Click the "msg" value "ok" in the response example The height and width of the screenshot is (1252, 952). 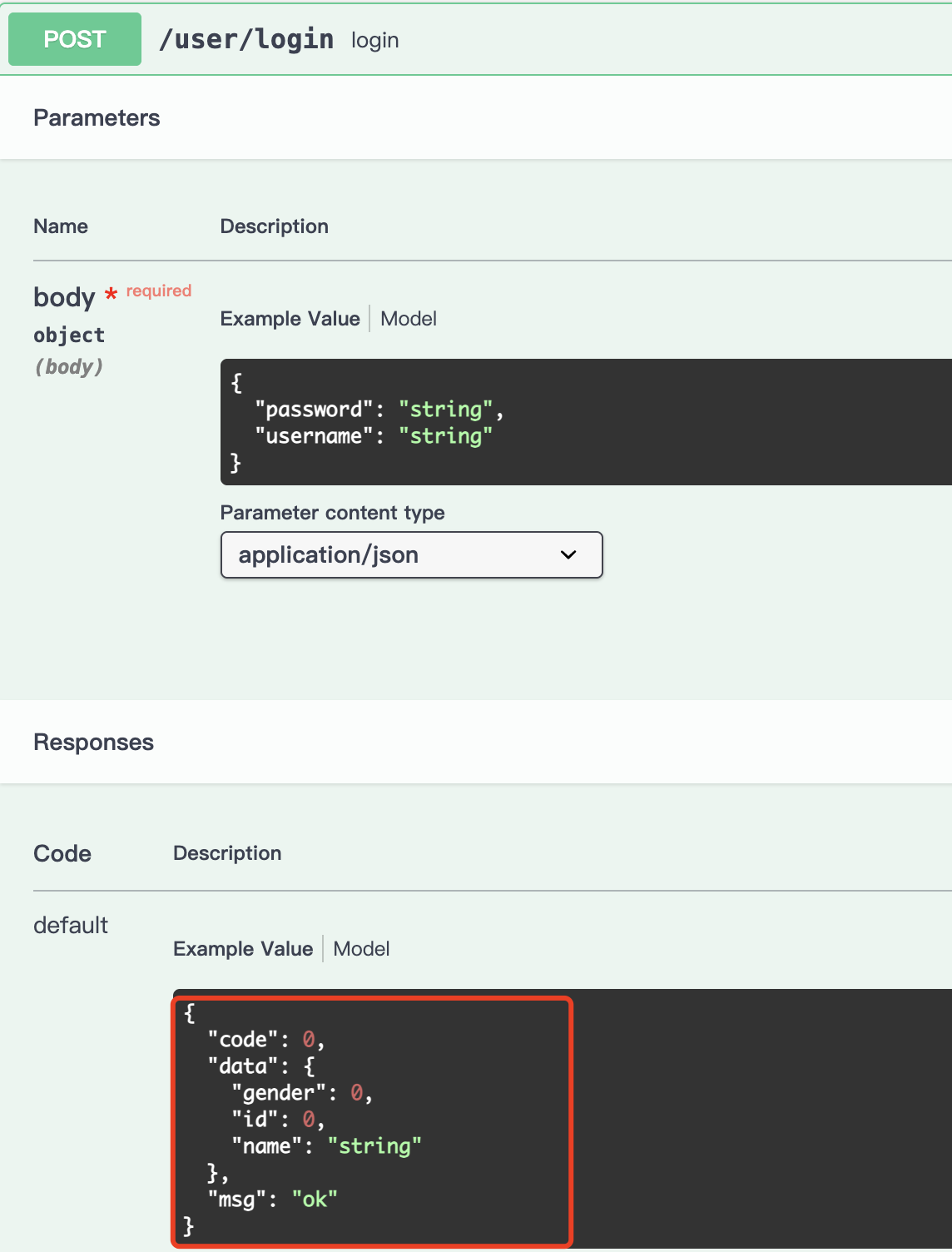point(315,1200)
